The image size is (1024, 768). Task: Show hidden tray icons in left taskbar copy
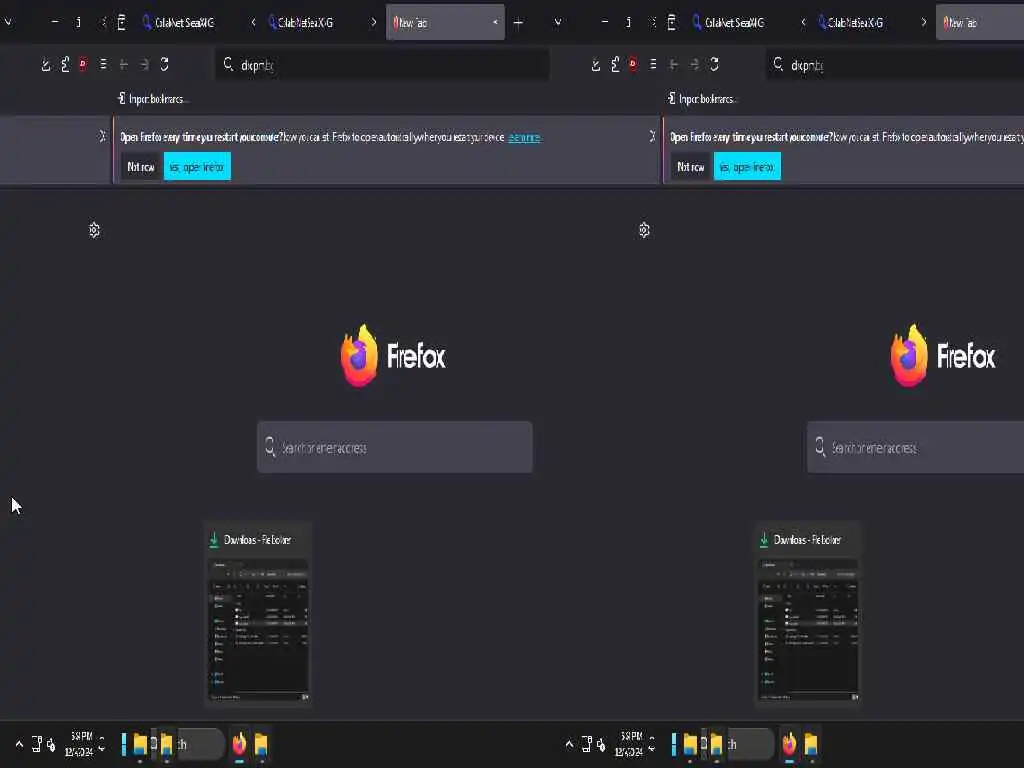point(19,744)
